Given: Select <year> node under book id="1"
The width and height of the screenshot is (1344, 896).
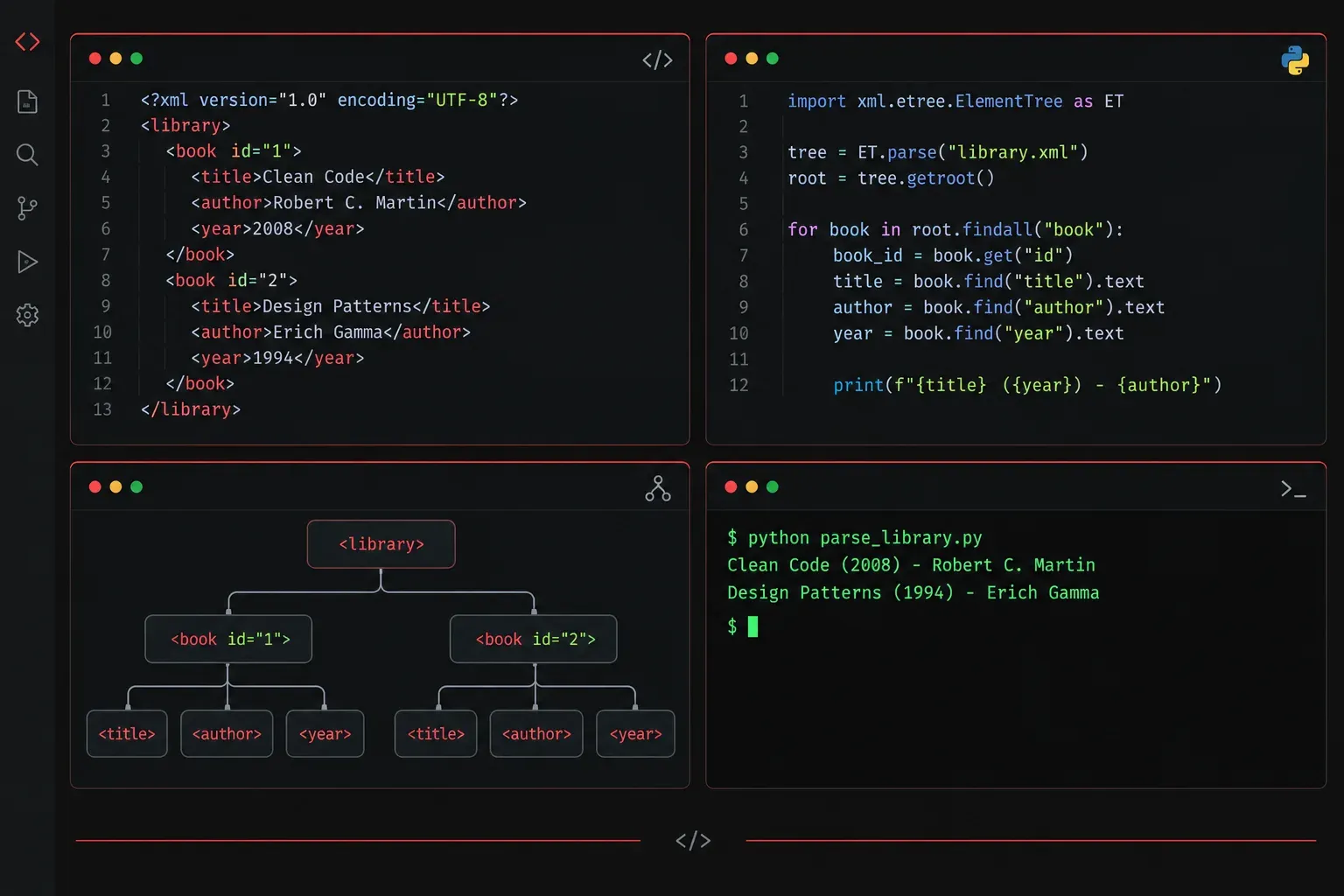Looking at the screenshot, I should 325,733.
